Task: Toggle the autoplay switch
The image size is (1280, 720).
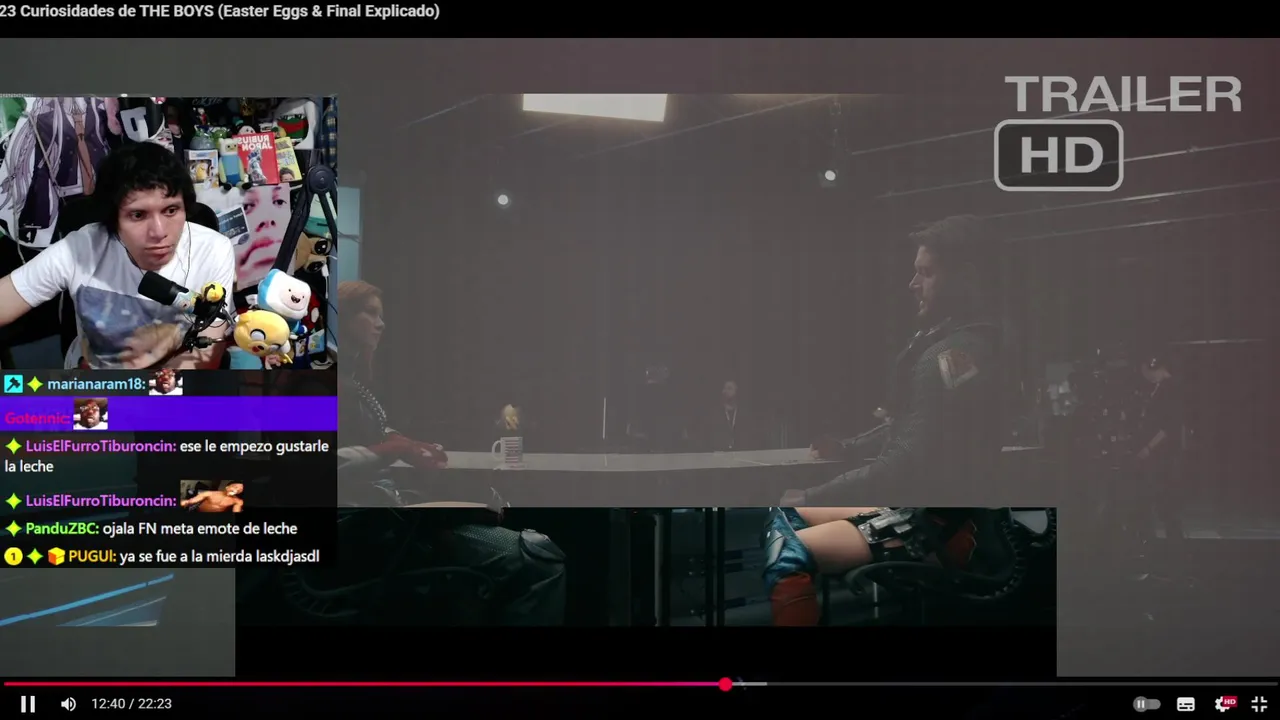Action: tap(1146, 704)
